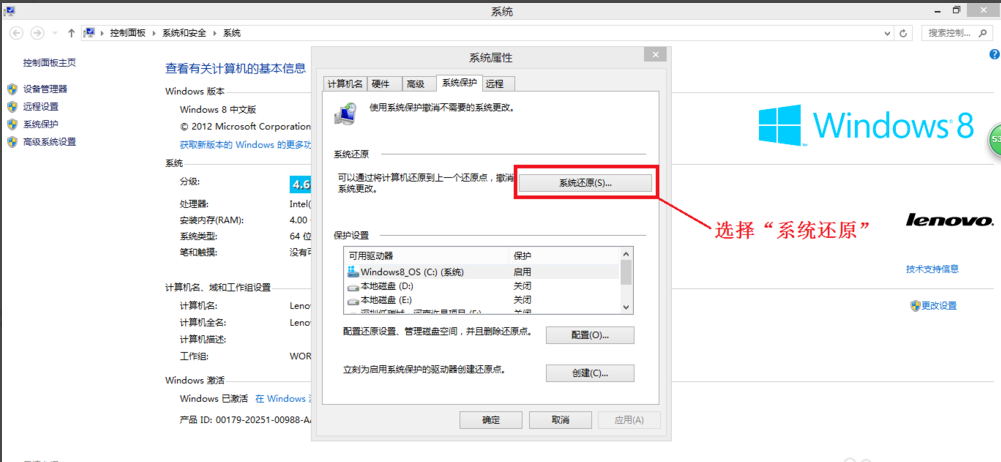This screenshot has height=462, width=1001.
Task: Click the shield icon beside 设备管理器
Action: tap(12, 89)
